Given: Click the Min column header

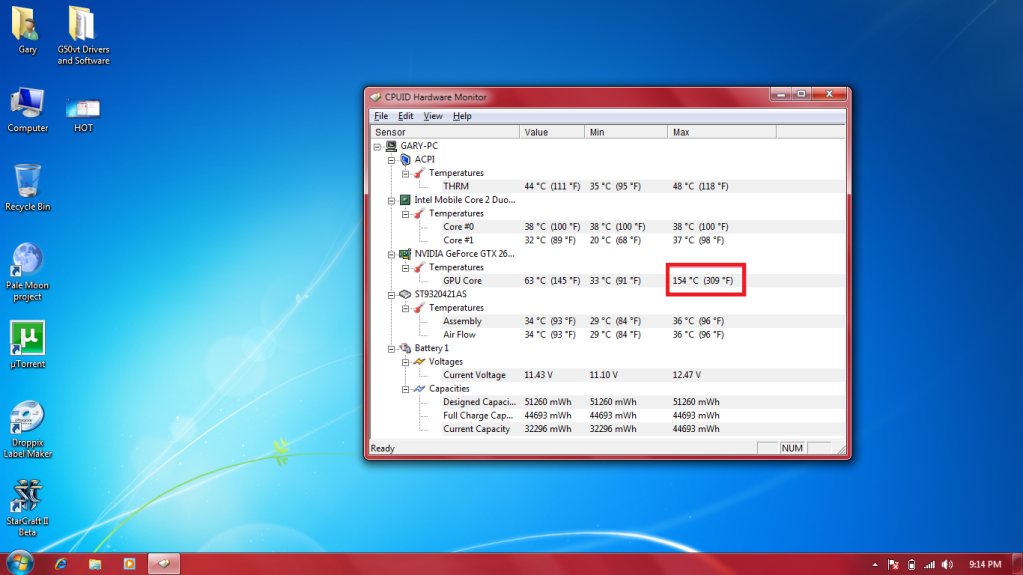Looking at the screenshot, I should click(x=626, y=132).
